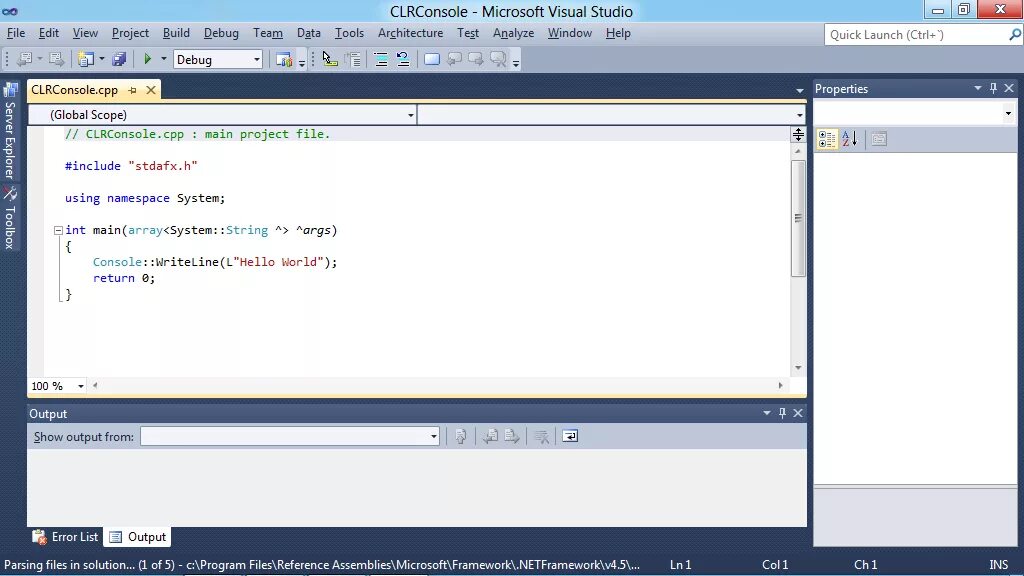This screenshot has width=1024, height=576.
Task: Click the editor vertical scrollbar thumb
Action: click(x=798, y=218)
